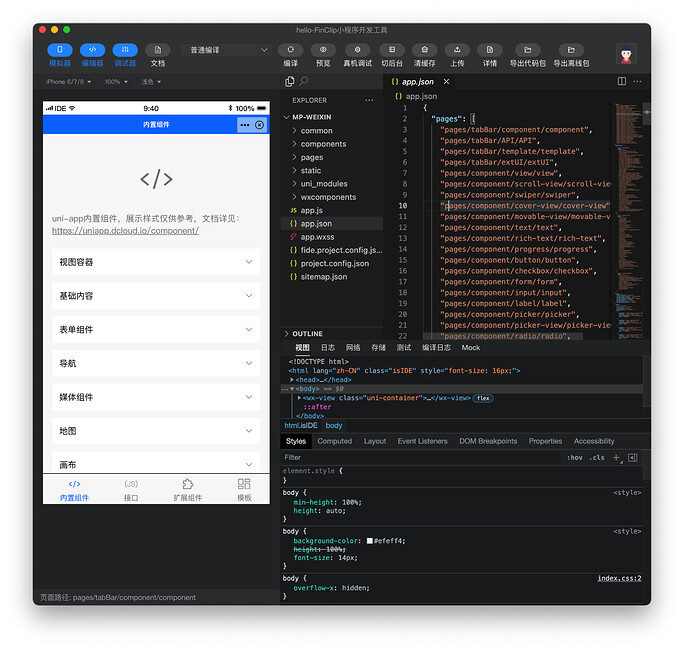The width and height of the screenshot is (685, 650).
Task: Click the 清缓存 clear cache icon
Action: pos(425,50)
